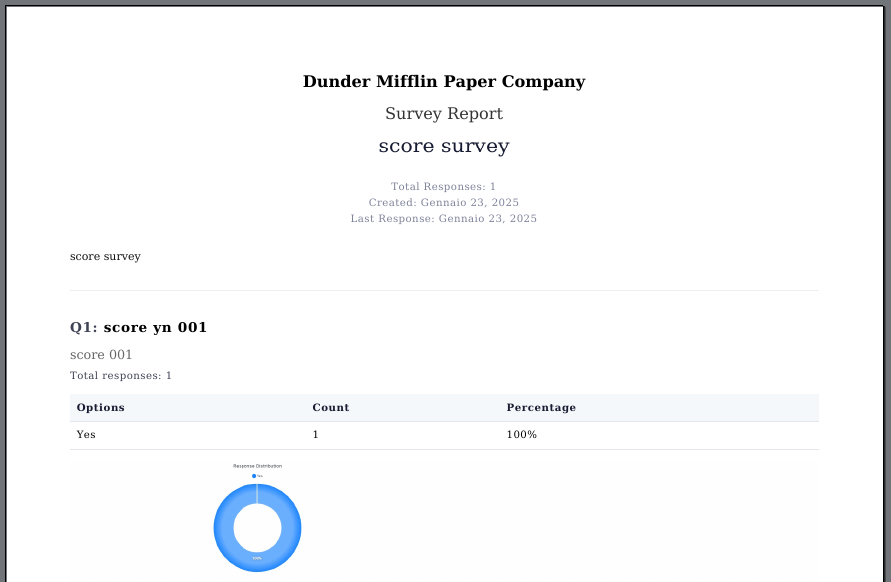The height and width of the screenshot is (582, 891).
Task: Click the 100% label on the donut chart
Action: pyautogui.click(x=257, y=559)
